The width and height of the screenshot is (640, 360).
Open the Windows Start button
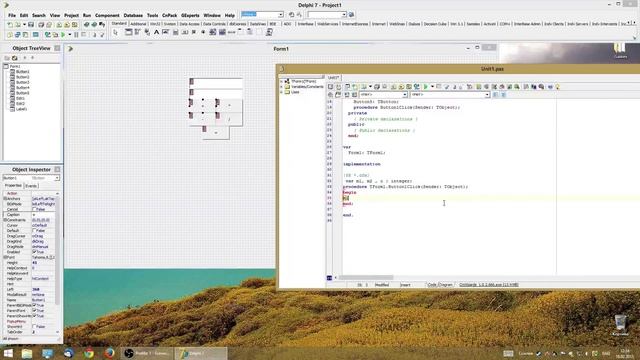pyautogui.click(x=7, y=353)
